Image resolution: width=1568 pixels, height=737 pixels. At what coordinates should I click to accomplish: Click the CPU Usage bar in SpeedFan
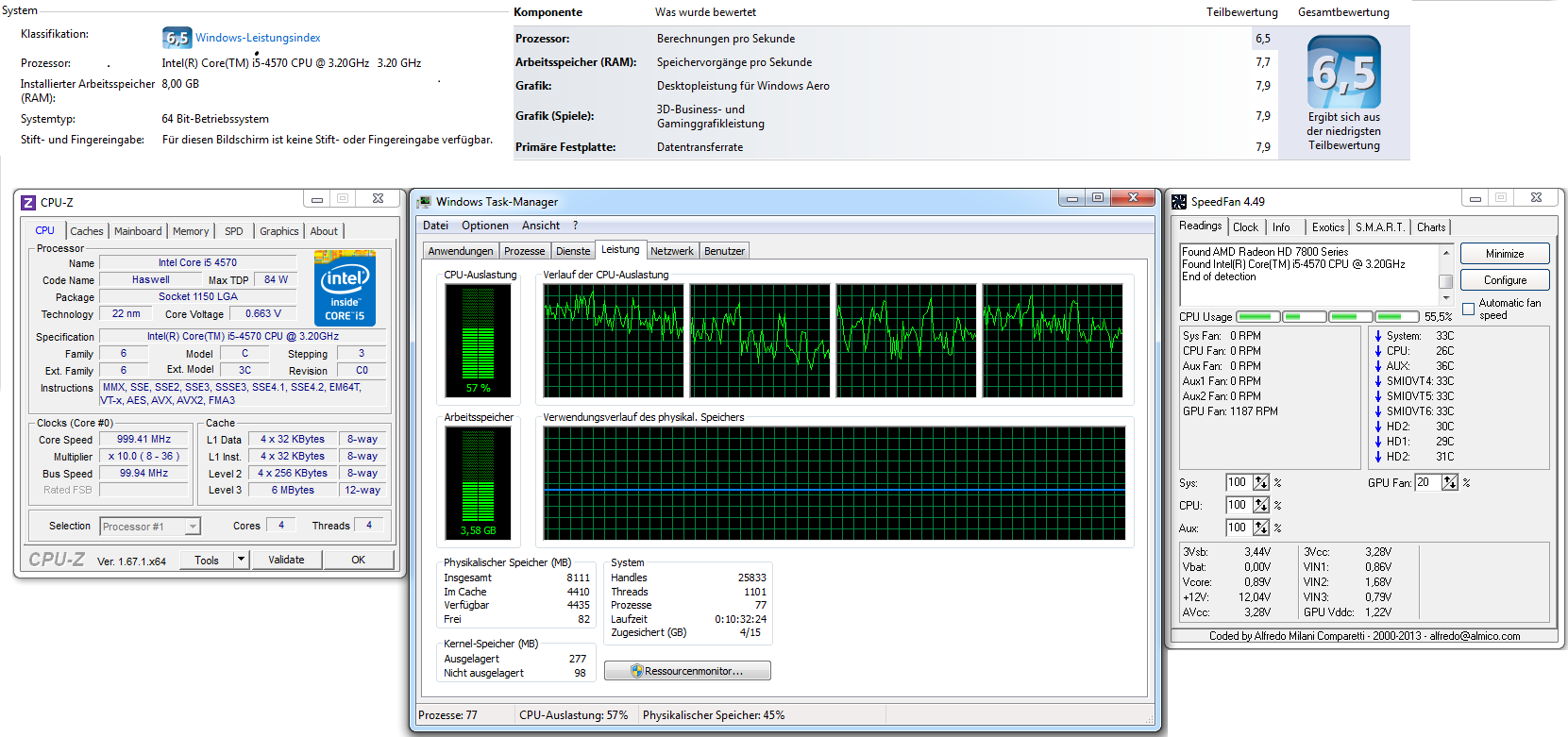[1328, 317]
